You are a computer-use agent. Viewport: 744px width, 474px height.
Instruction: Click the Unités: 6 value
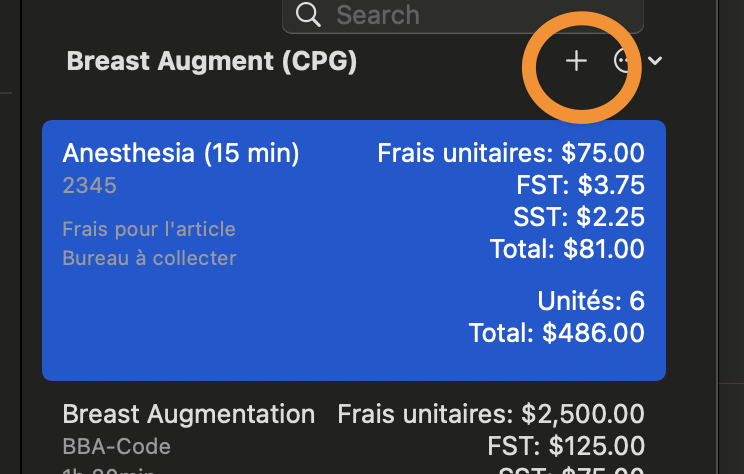click(591, 301)
